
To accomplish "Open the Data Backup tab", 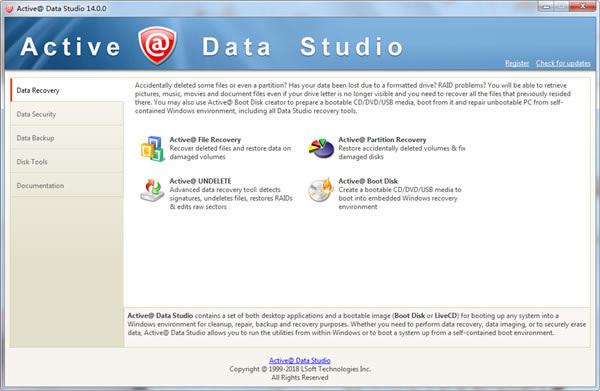I will [67, 138].
